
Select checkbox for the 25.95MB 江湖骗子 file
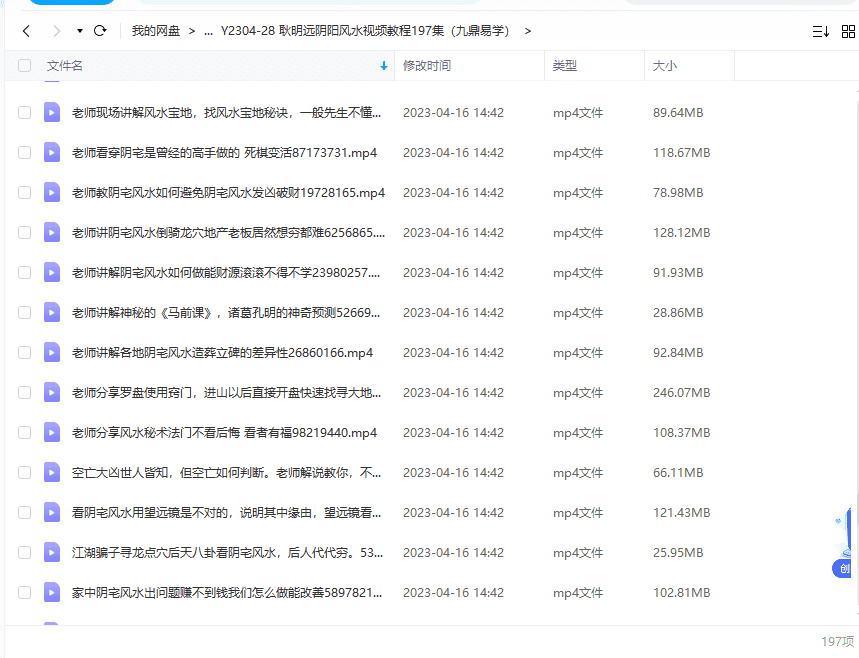click(25, 553)
